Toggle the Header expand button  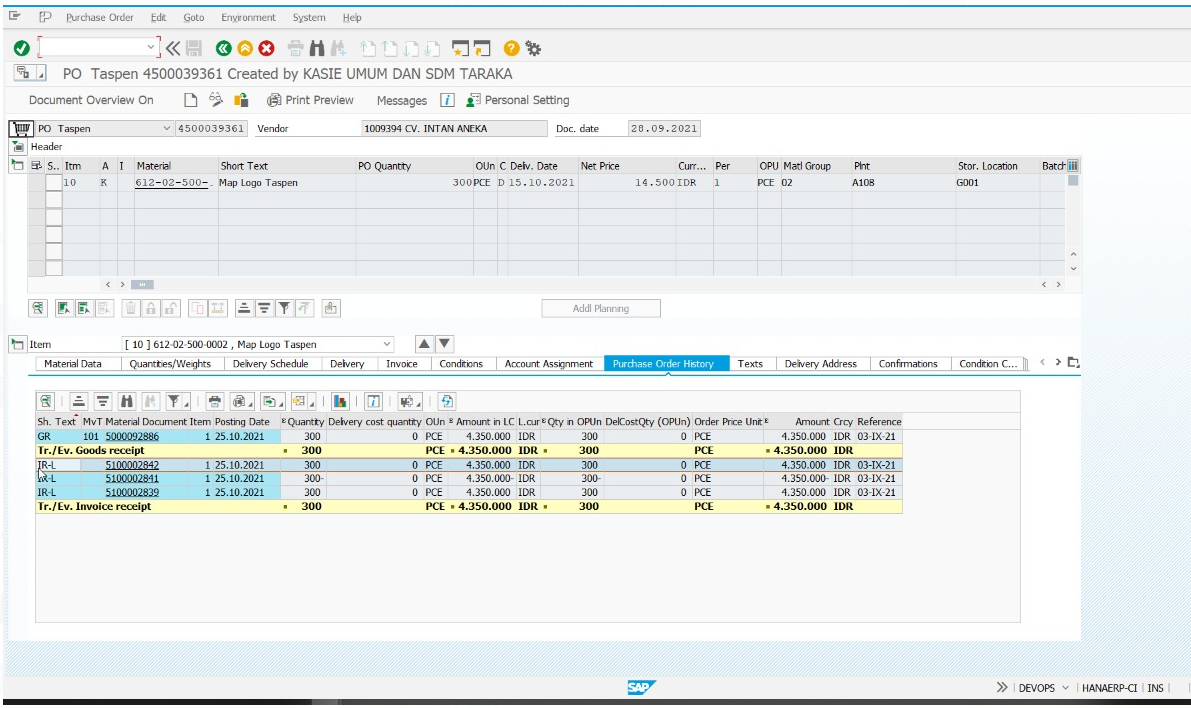(x=18, y=147)
